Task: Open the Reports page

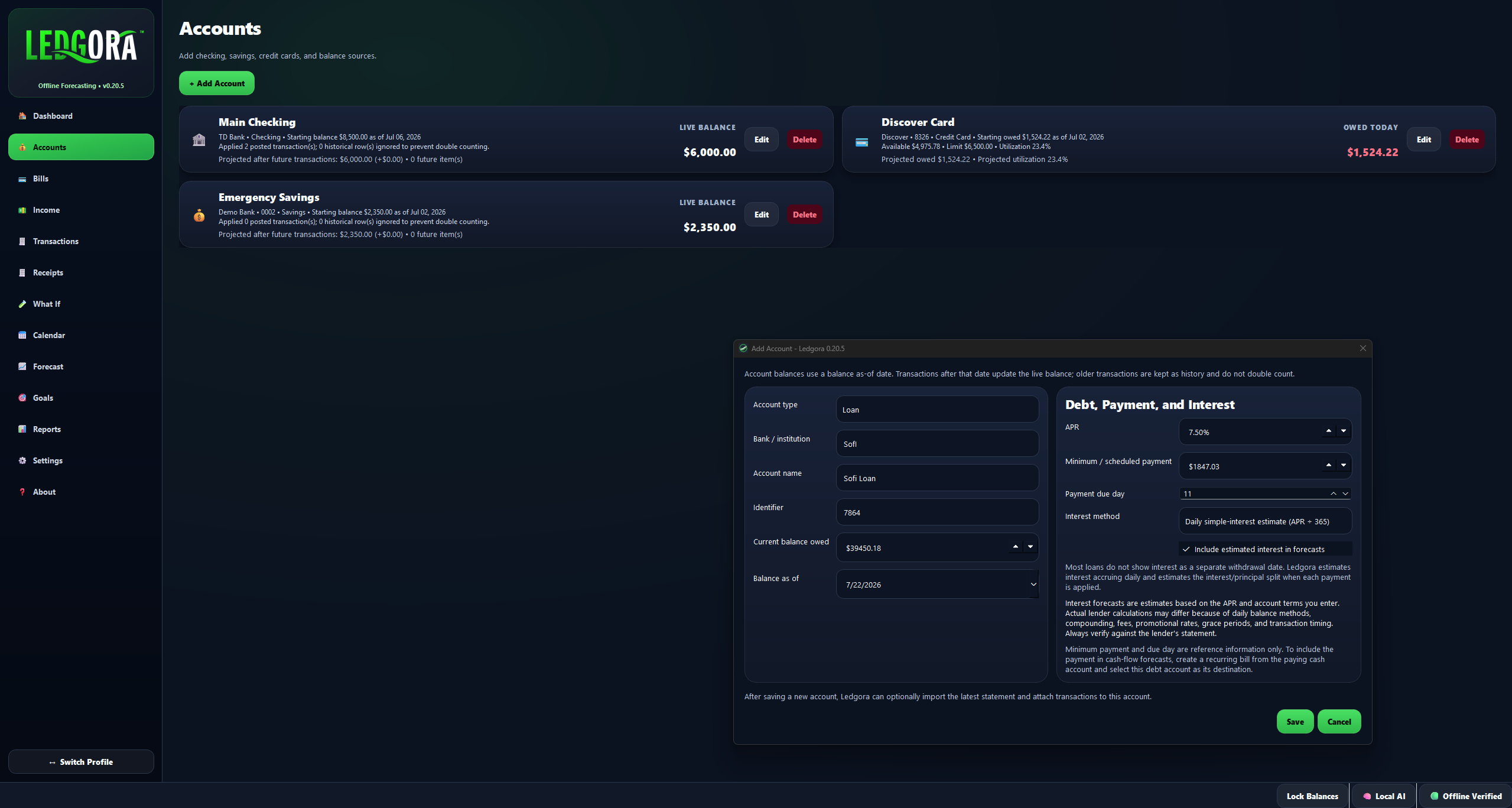Action: coord(81,429)
